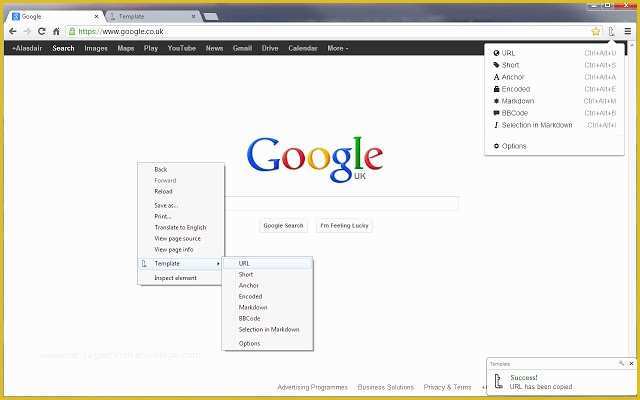Click the green padlock security icon

point(72,31)
